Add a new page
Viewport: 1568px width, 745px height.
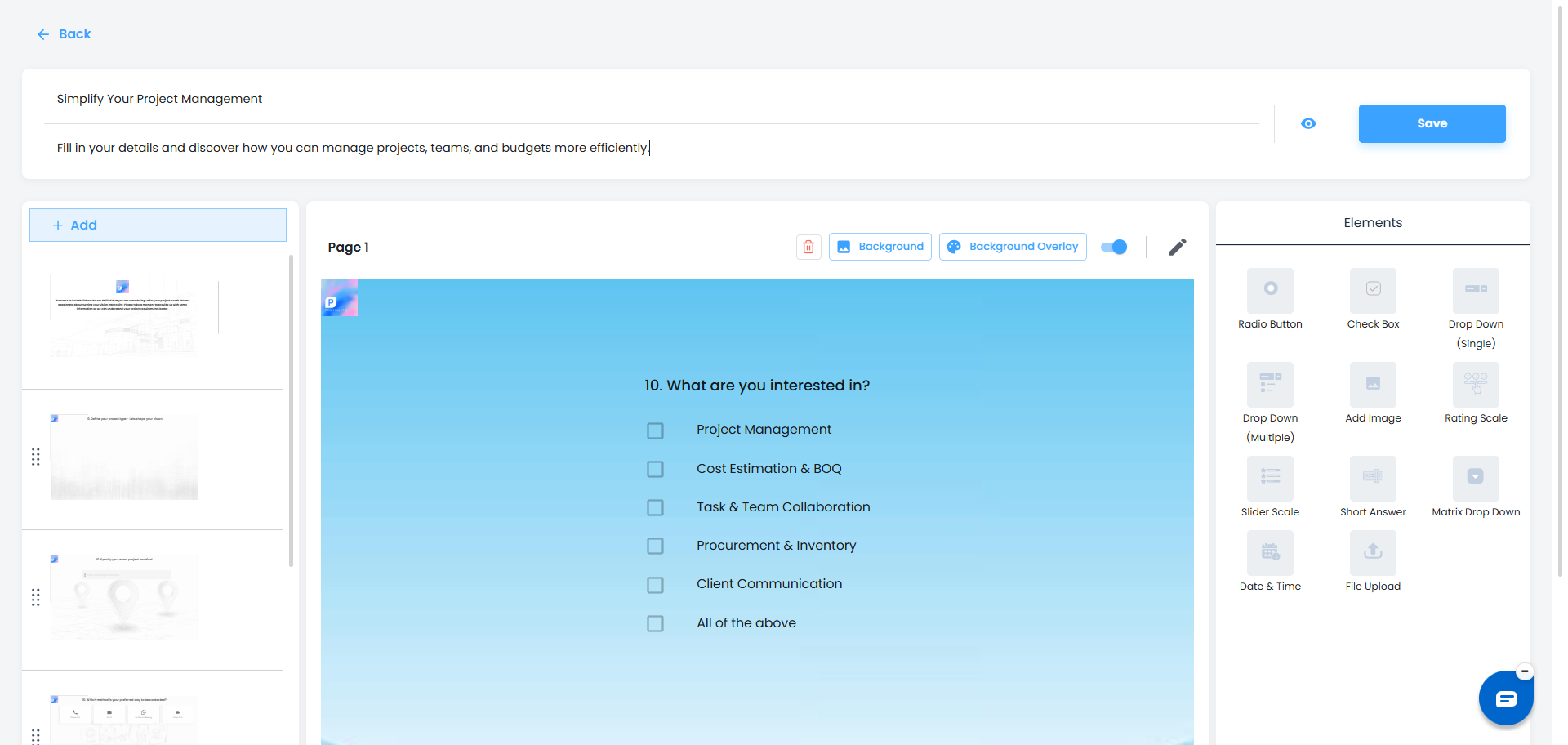coord(158,225)
